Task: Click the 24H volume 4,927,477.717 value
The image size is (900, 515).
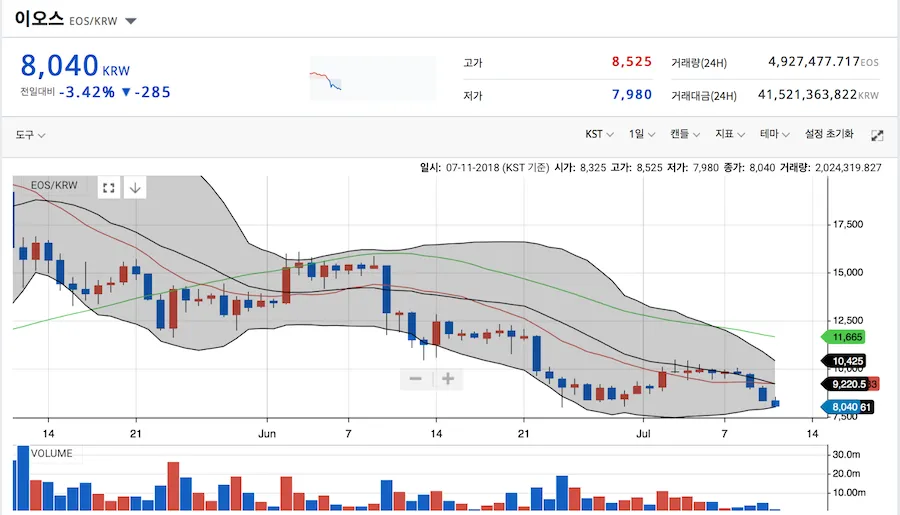Action: click(x=814, y=61)
